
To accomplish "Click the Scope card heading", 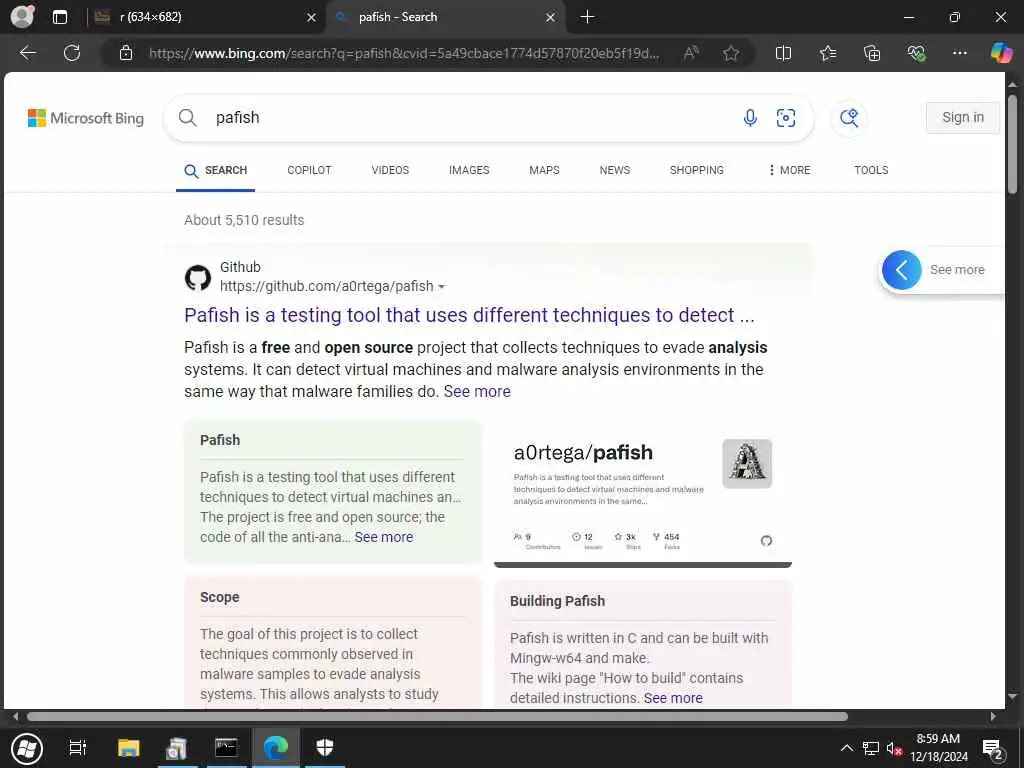I will [x=219, y=597].
